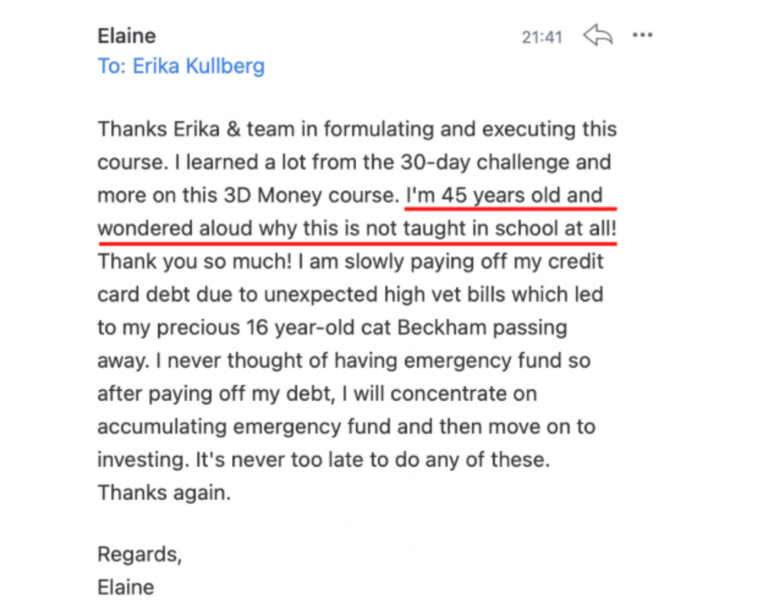768x614 pixels.
Task: Select recipient Erika Kullberg link
Action: (x=181, y=67)
